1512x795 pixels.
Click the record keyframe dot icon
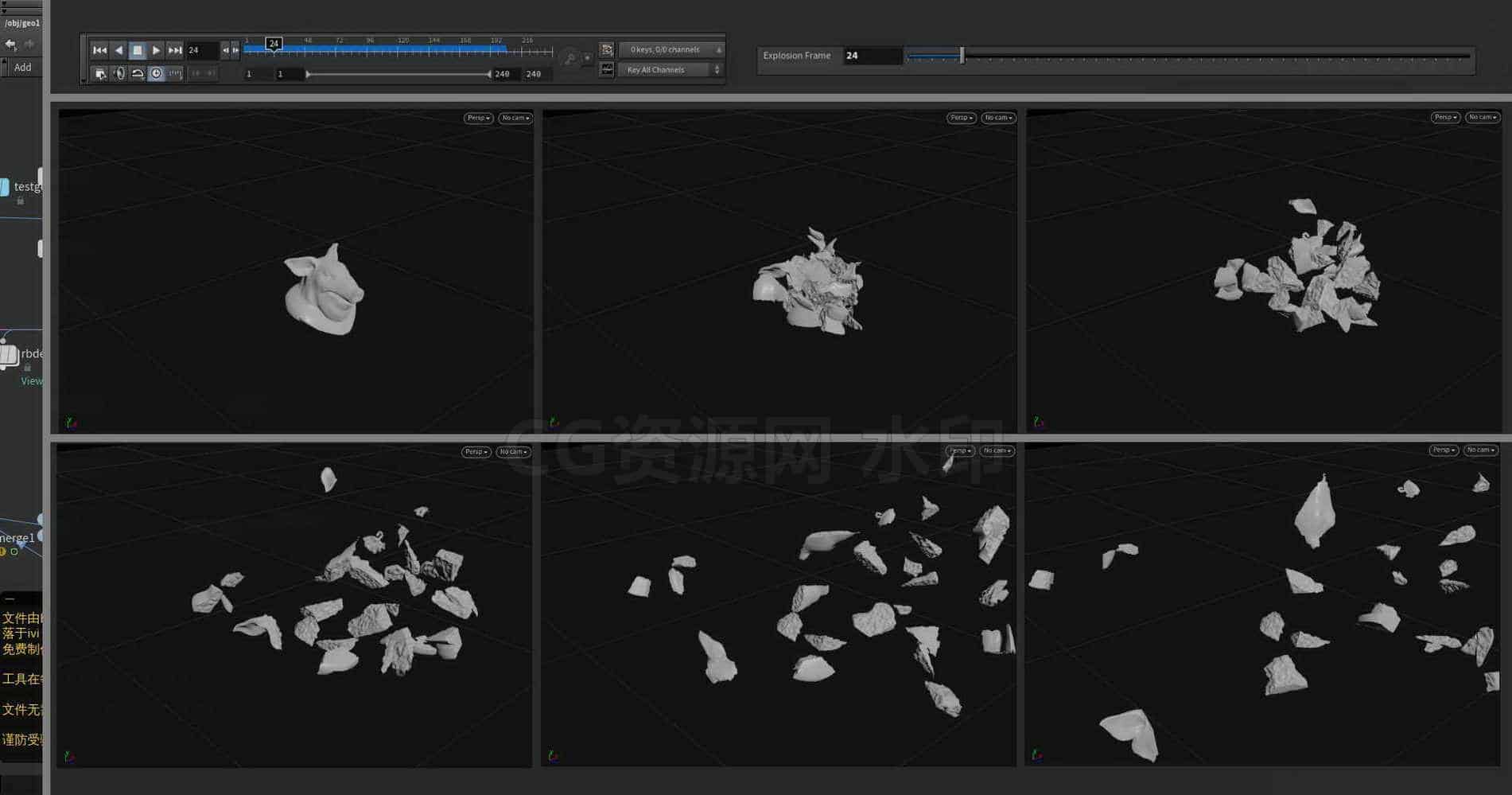[x=588, y=57]
